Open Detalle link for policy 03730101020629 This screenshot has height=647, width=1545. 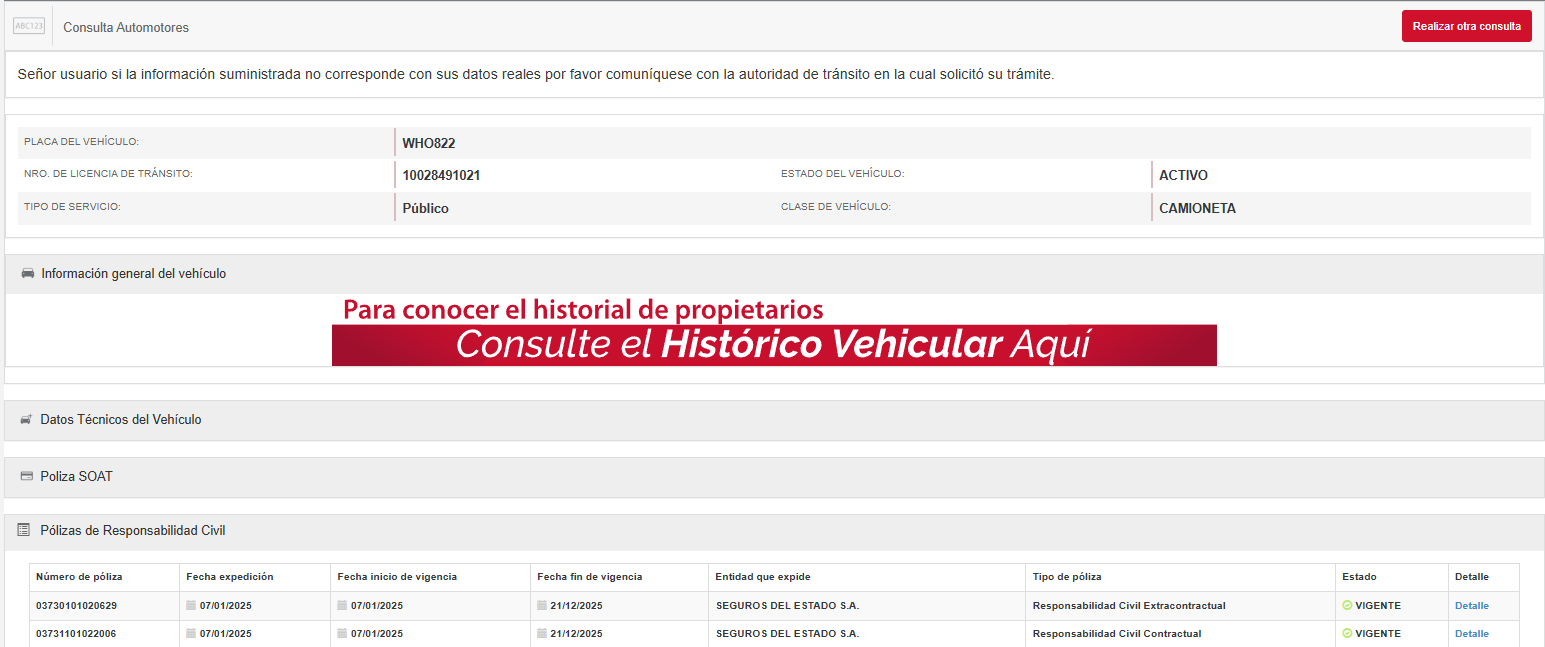click(1471, 606)
